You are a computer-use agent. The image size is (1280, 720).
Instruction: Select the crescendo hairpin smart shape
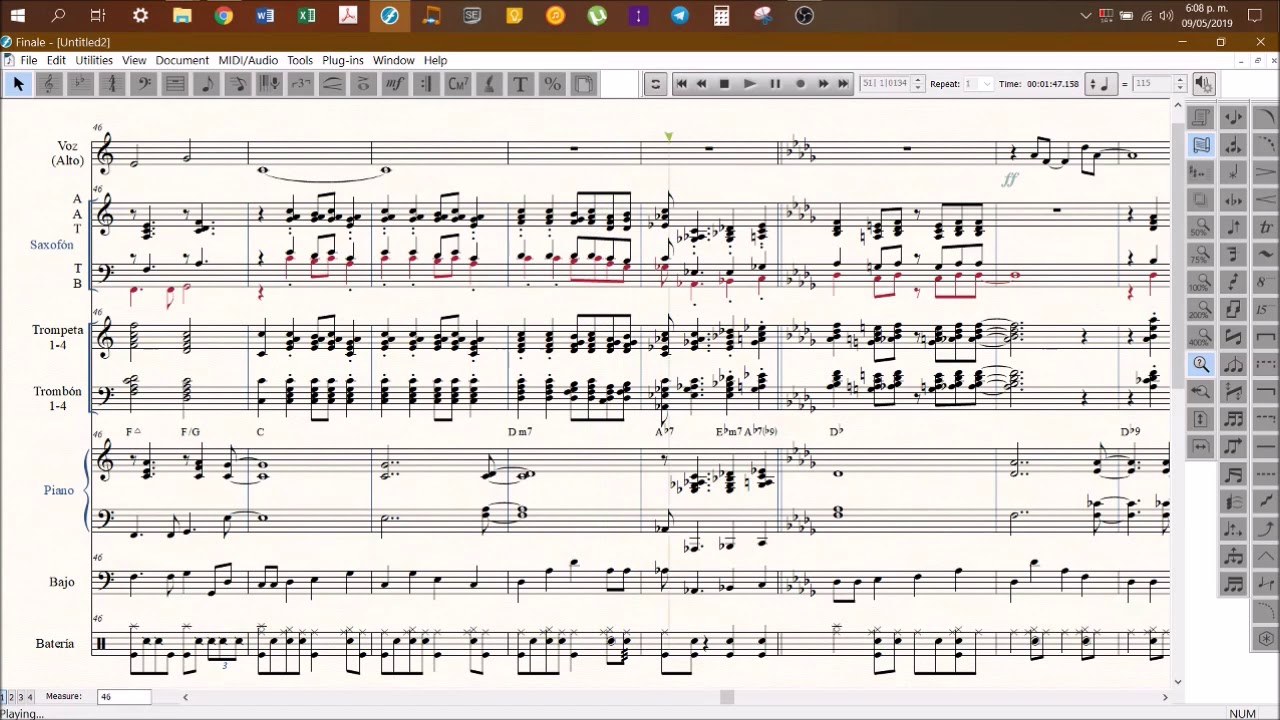[x=1266, y=199]
